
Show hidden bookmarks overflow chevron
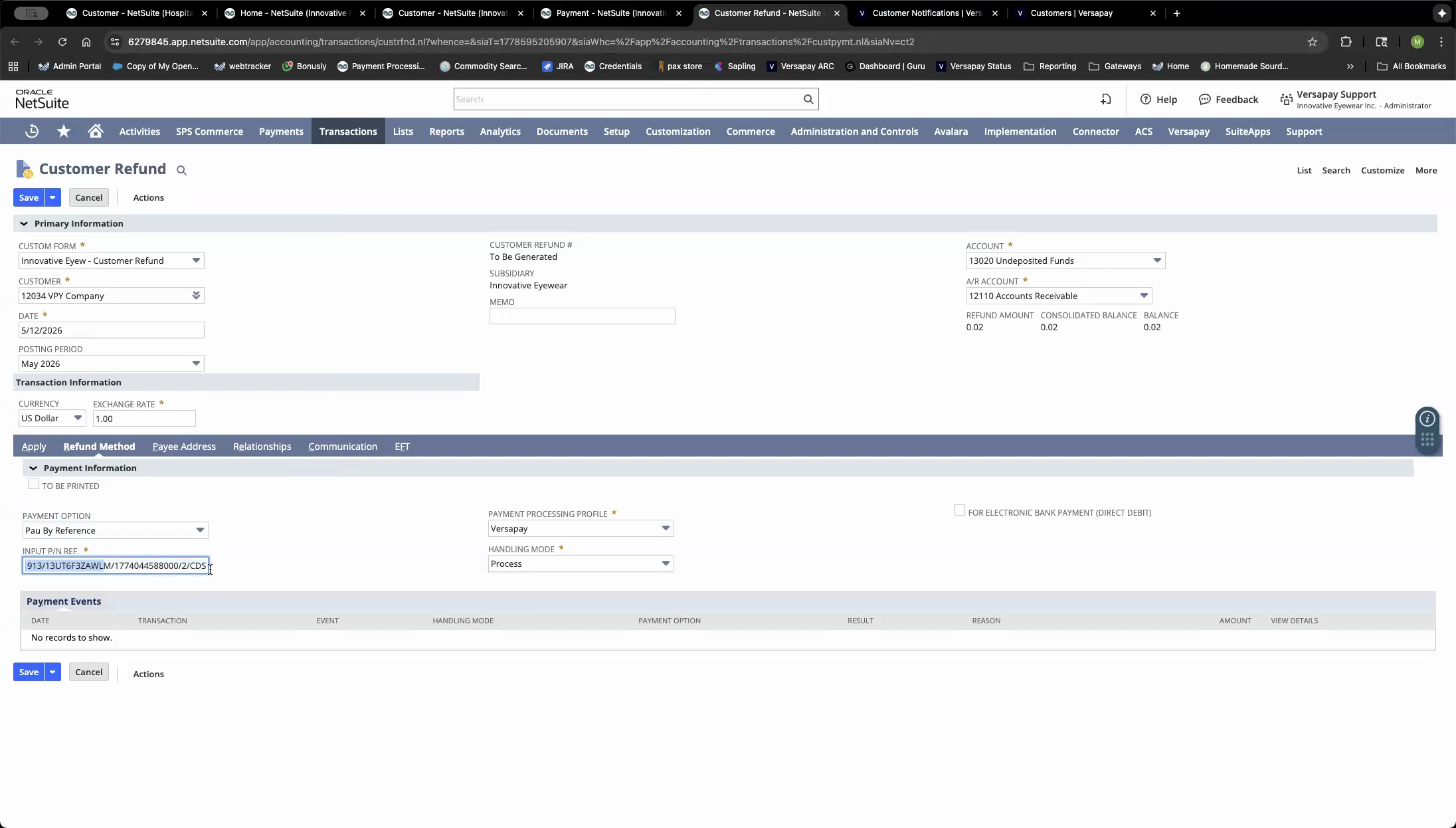pyautogui.click(x=1350, y=66)
